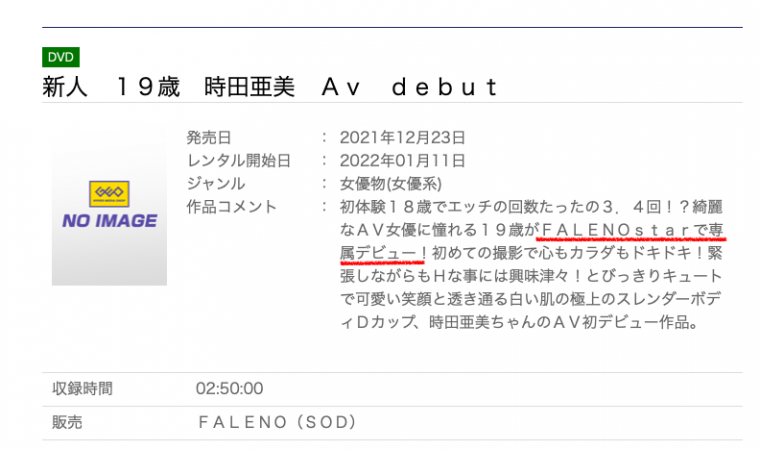This screenshot has height=450, width=760.
Task: Click the NO IMAGE text in the placeholder
Action: [109, 221]
